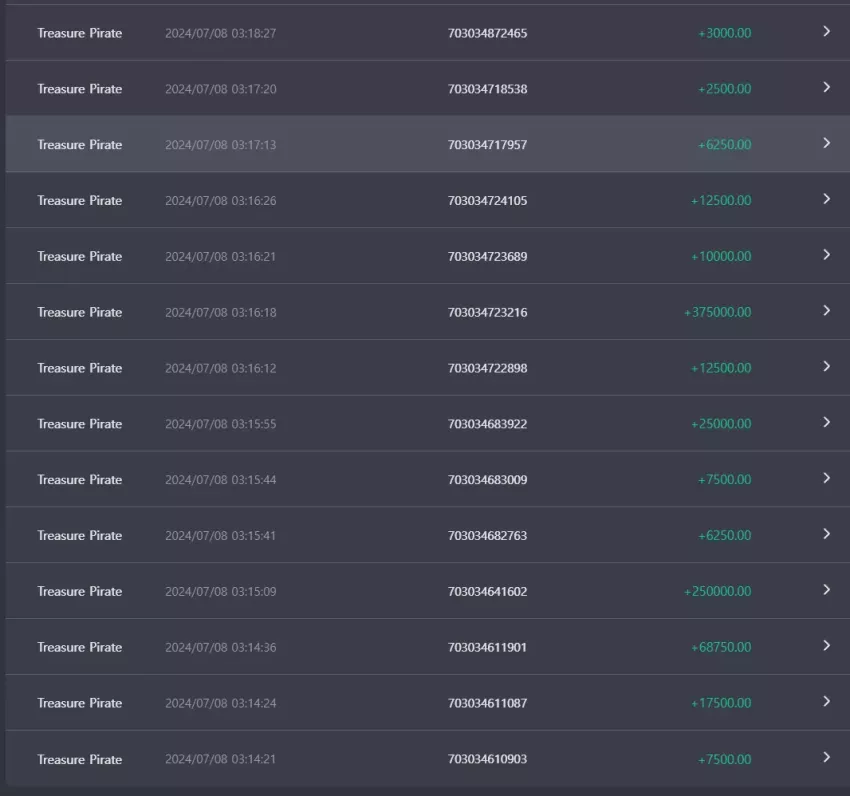Open chevron for transaction 703034682763
The image size is (850, 796).
[826, 534]
